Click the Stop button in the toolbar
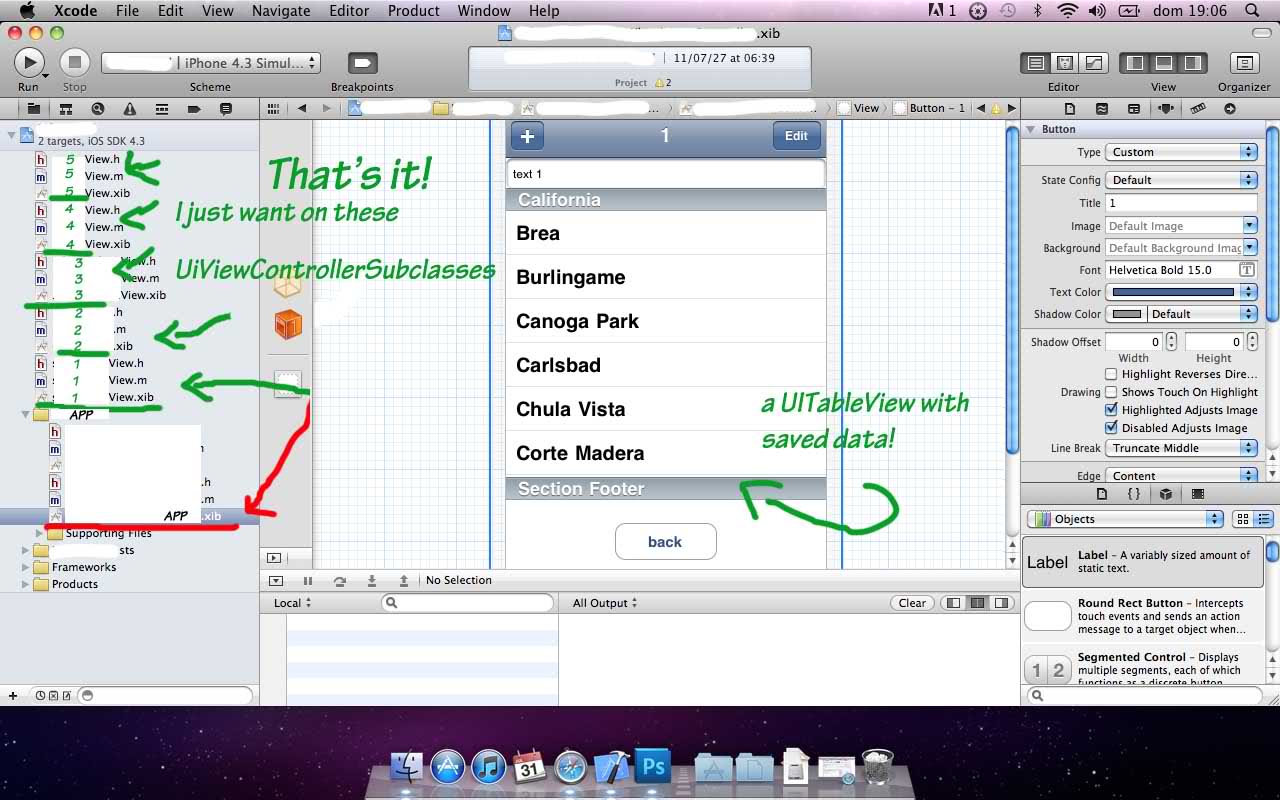 [x=74, y=62]
